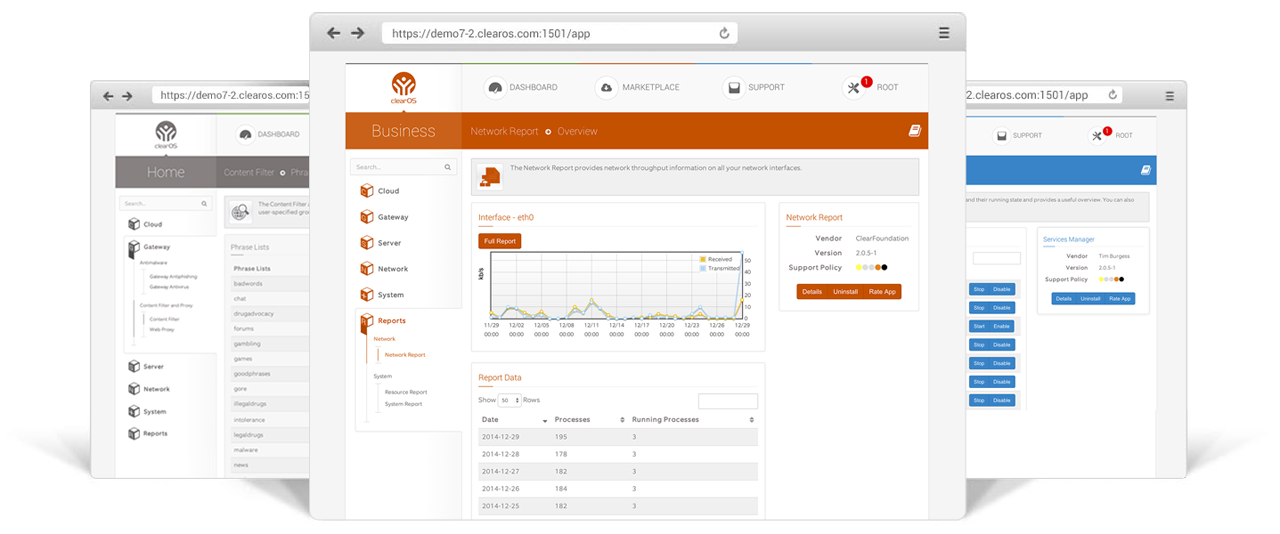
Task: Focus the Report Data table filter field
Action: point(728,401)
